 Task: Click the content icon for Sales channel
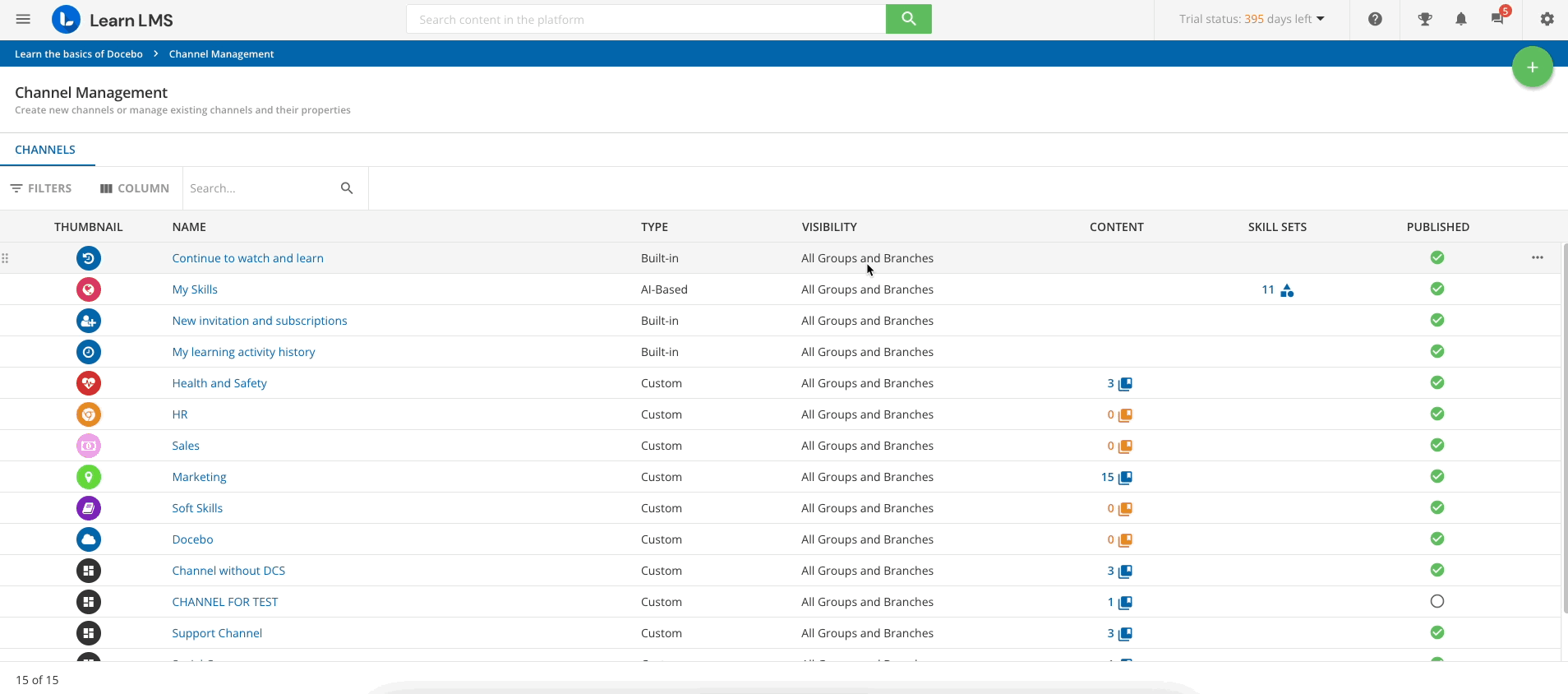[x=1125, y=446]
